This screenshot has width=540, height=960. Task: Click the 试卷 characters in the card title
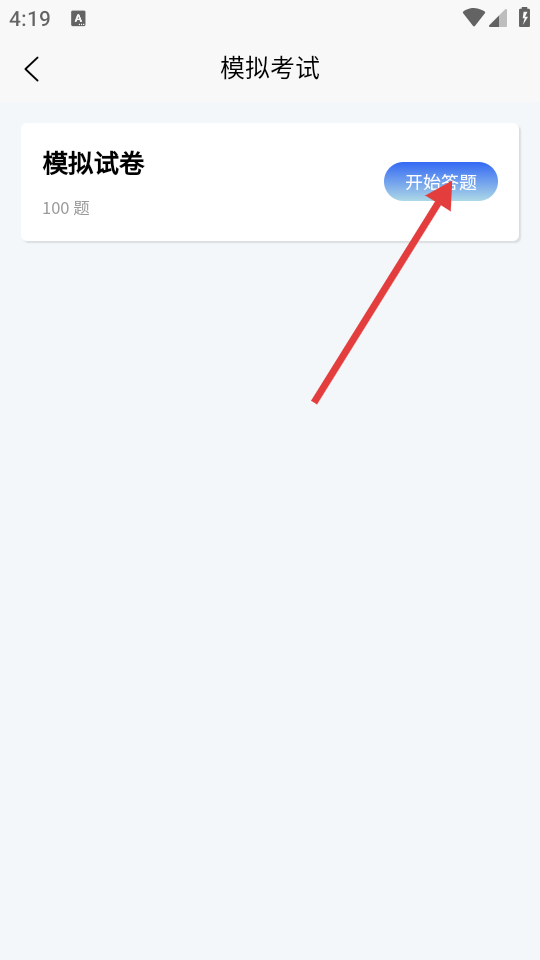(119, 164)
